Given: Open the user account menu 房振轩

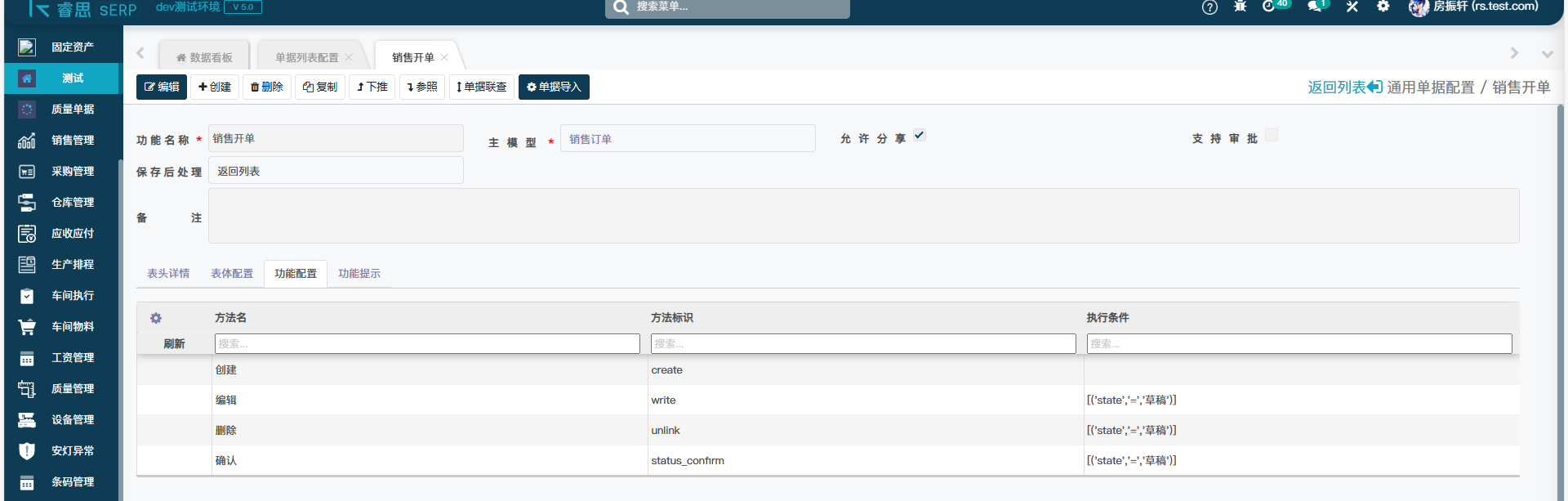Looking at the screenshot, I should (1475, 7).
